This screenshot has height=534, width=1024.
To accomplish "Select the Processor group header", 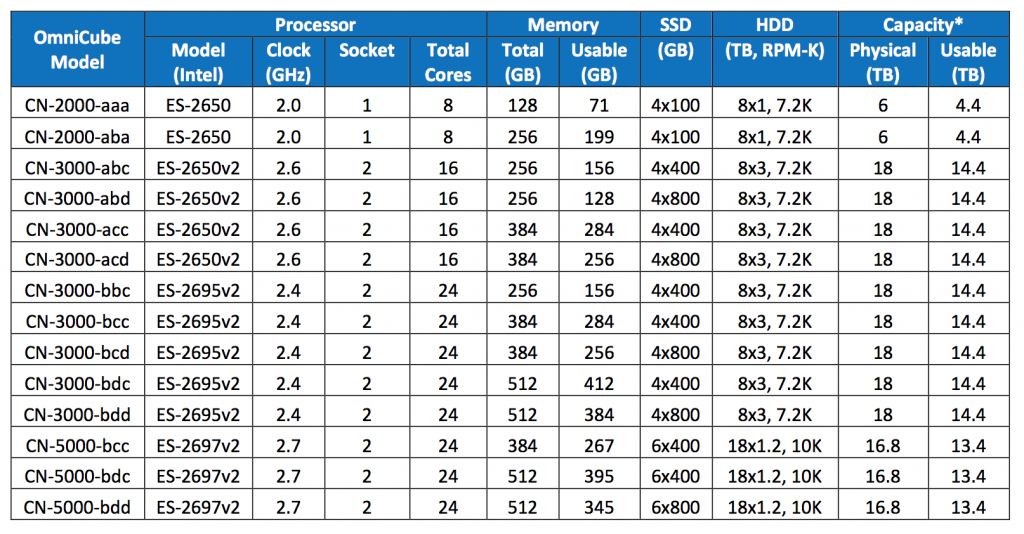I will tap(315, 25).
